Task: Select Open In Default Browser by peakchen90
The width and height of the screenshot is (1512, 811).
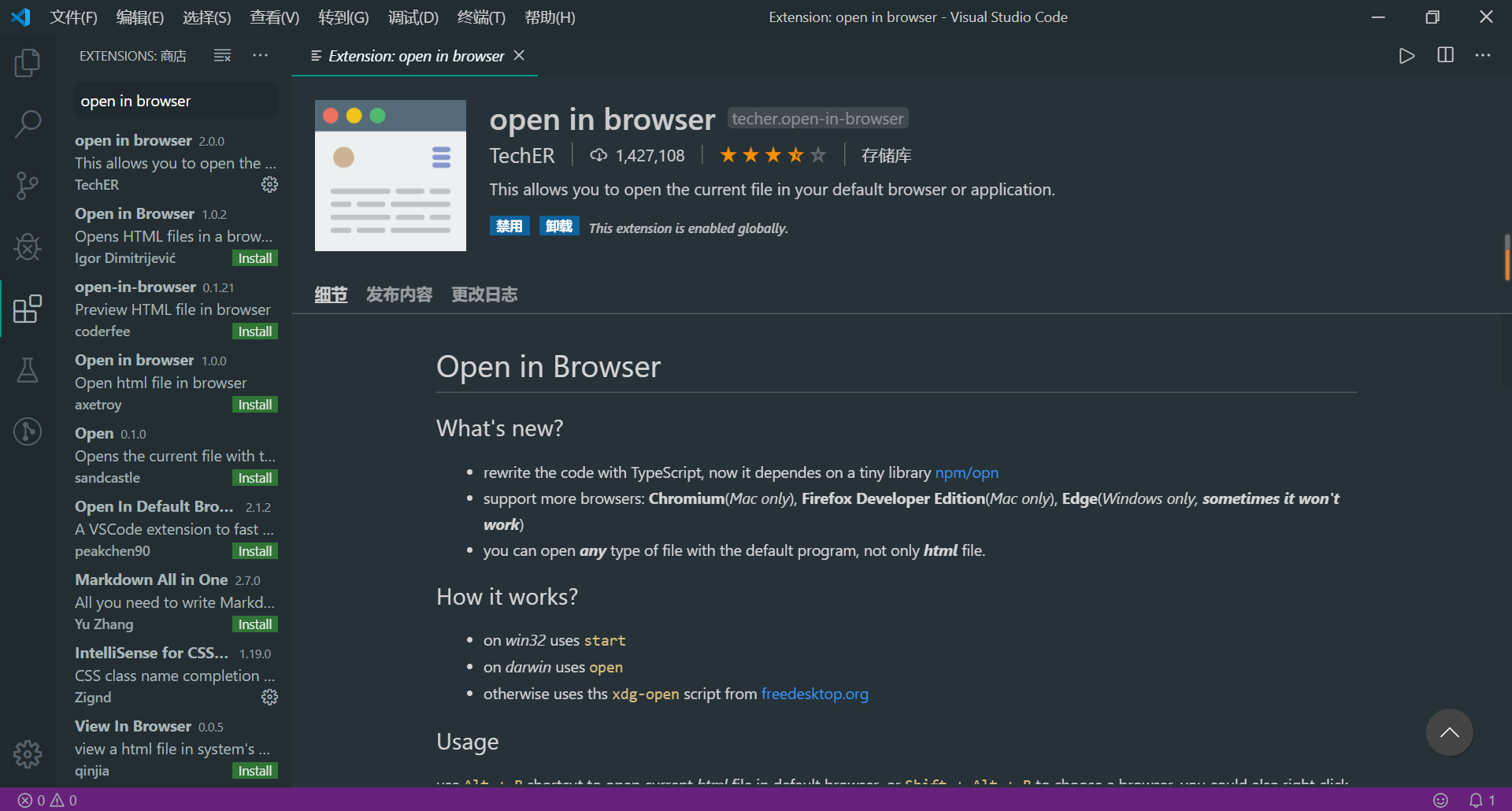Action: point(175,528)
